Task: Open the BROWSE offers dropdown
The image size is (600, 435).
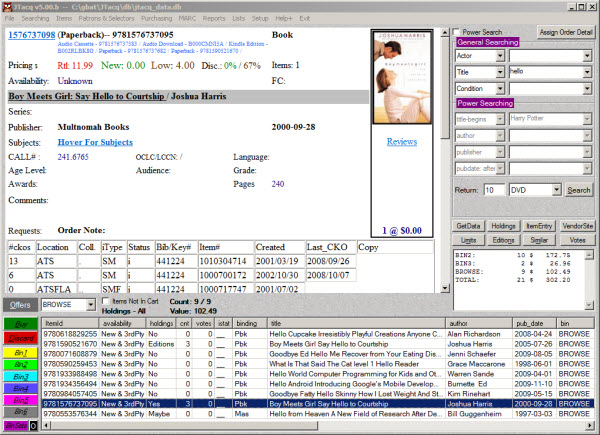Action: pyautogui.click(x=90, y=305)
